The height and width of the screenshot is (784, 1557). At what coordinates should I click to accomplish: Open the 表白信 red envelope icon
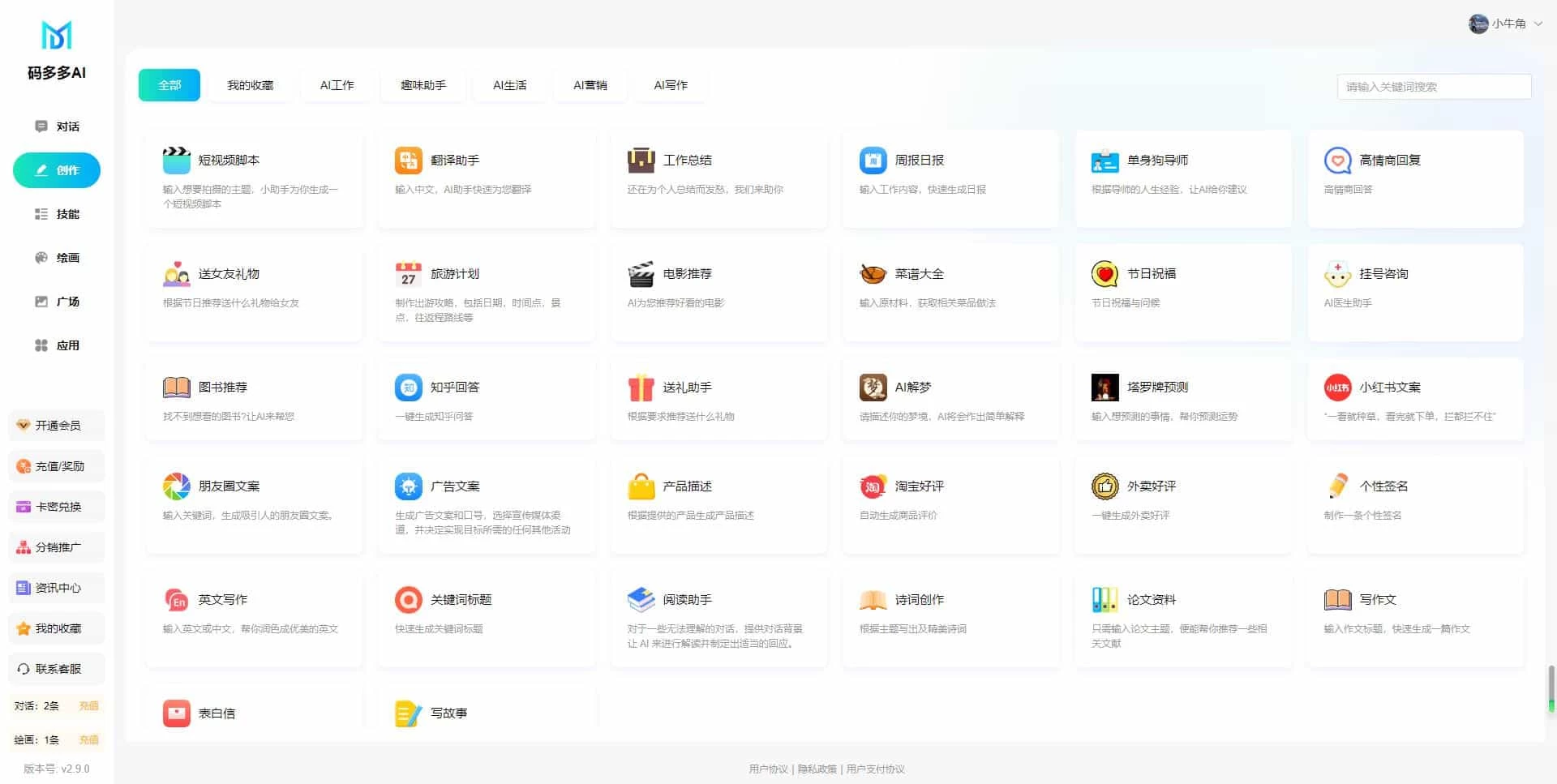point(176,713)
